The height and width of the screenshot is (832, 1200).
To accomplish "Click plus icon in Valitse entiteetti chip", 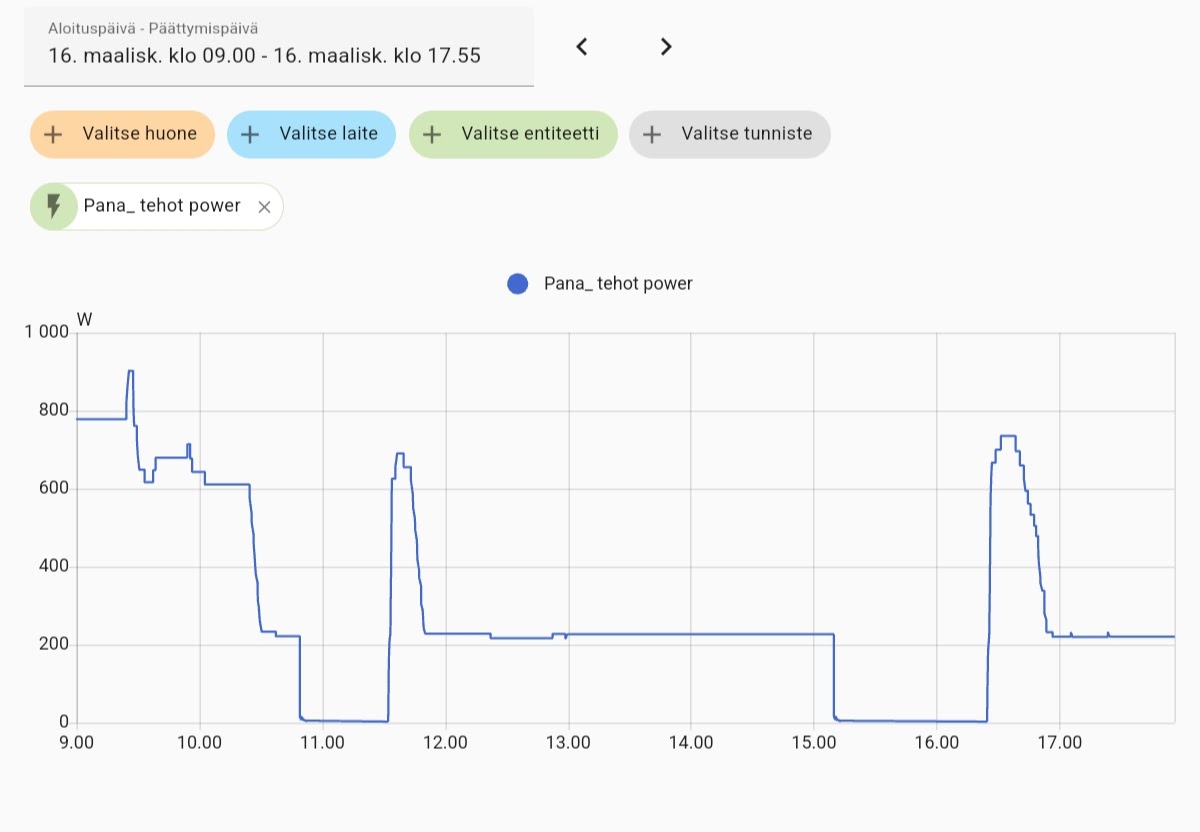I will point(432,134).
